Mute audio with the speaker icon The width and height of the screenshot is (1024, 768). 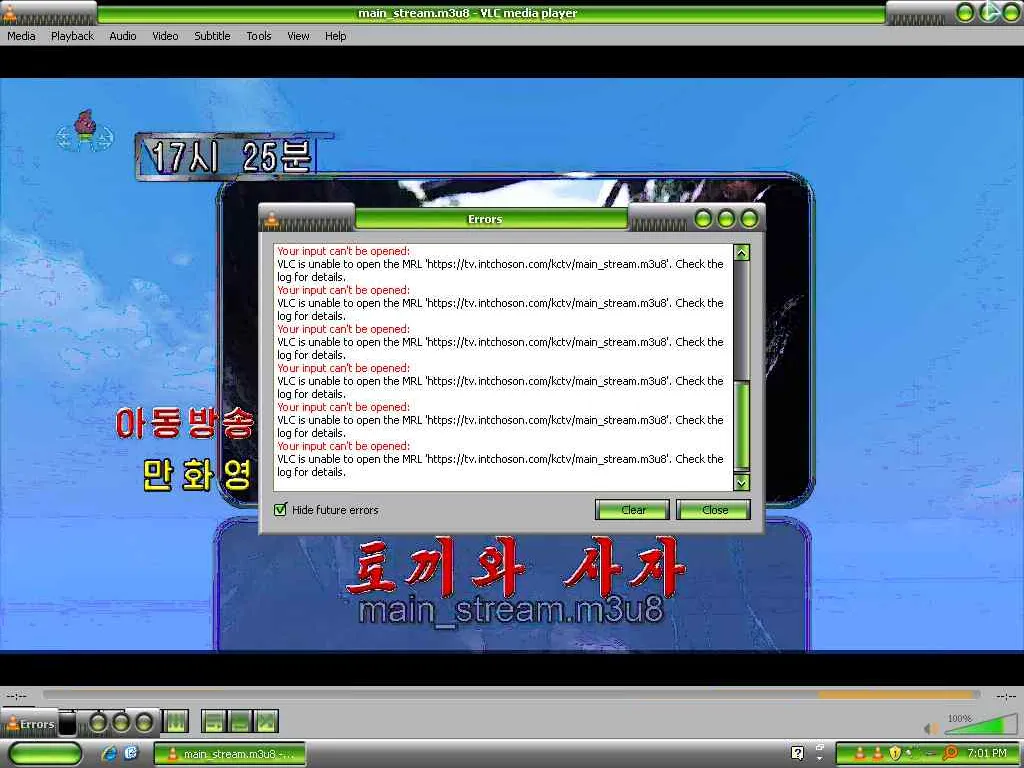[x=931, y=728]
